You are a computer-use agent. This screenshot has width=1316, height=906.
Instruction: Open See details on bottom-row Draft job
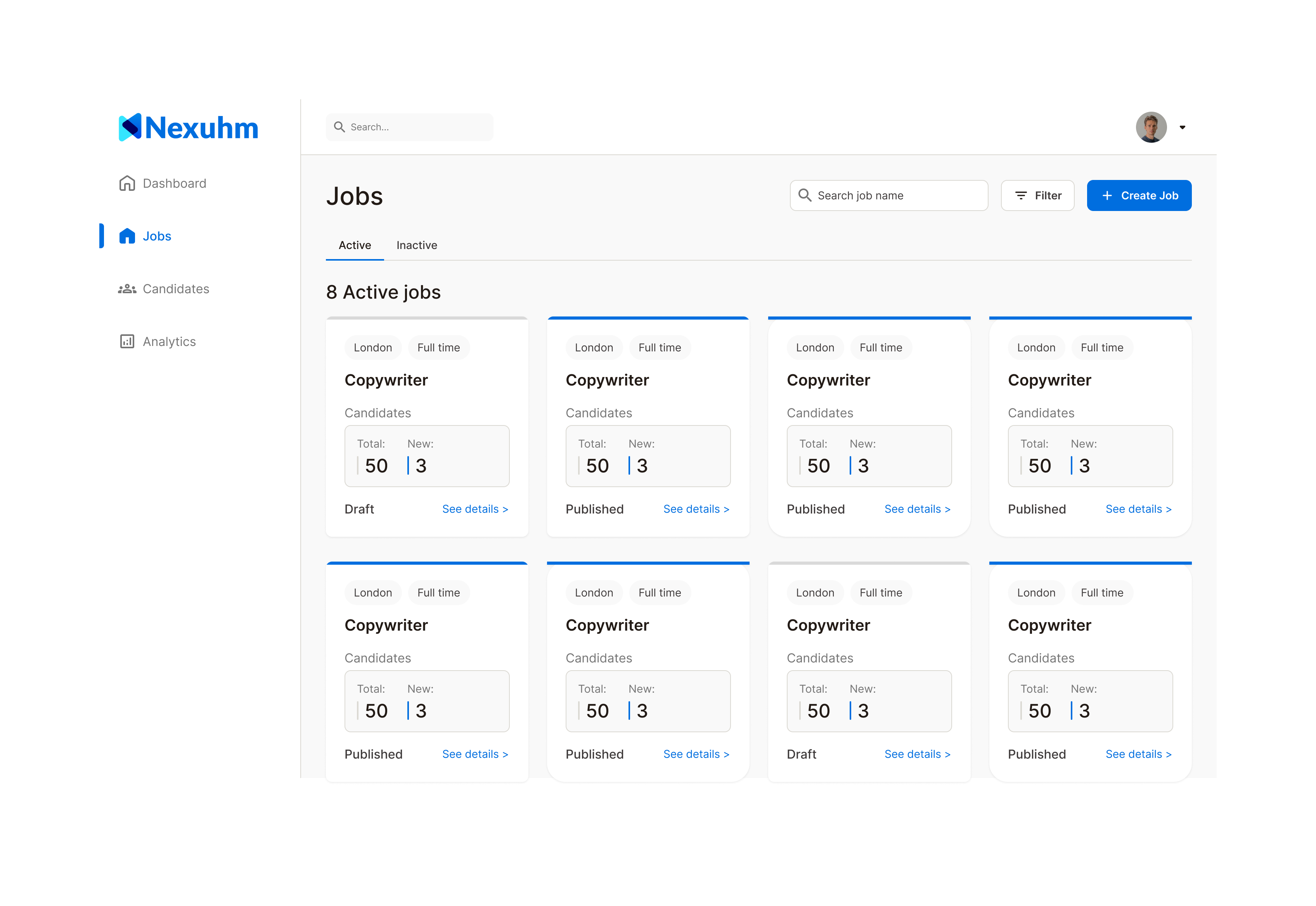tap(917, 754)
